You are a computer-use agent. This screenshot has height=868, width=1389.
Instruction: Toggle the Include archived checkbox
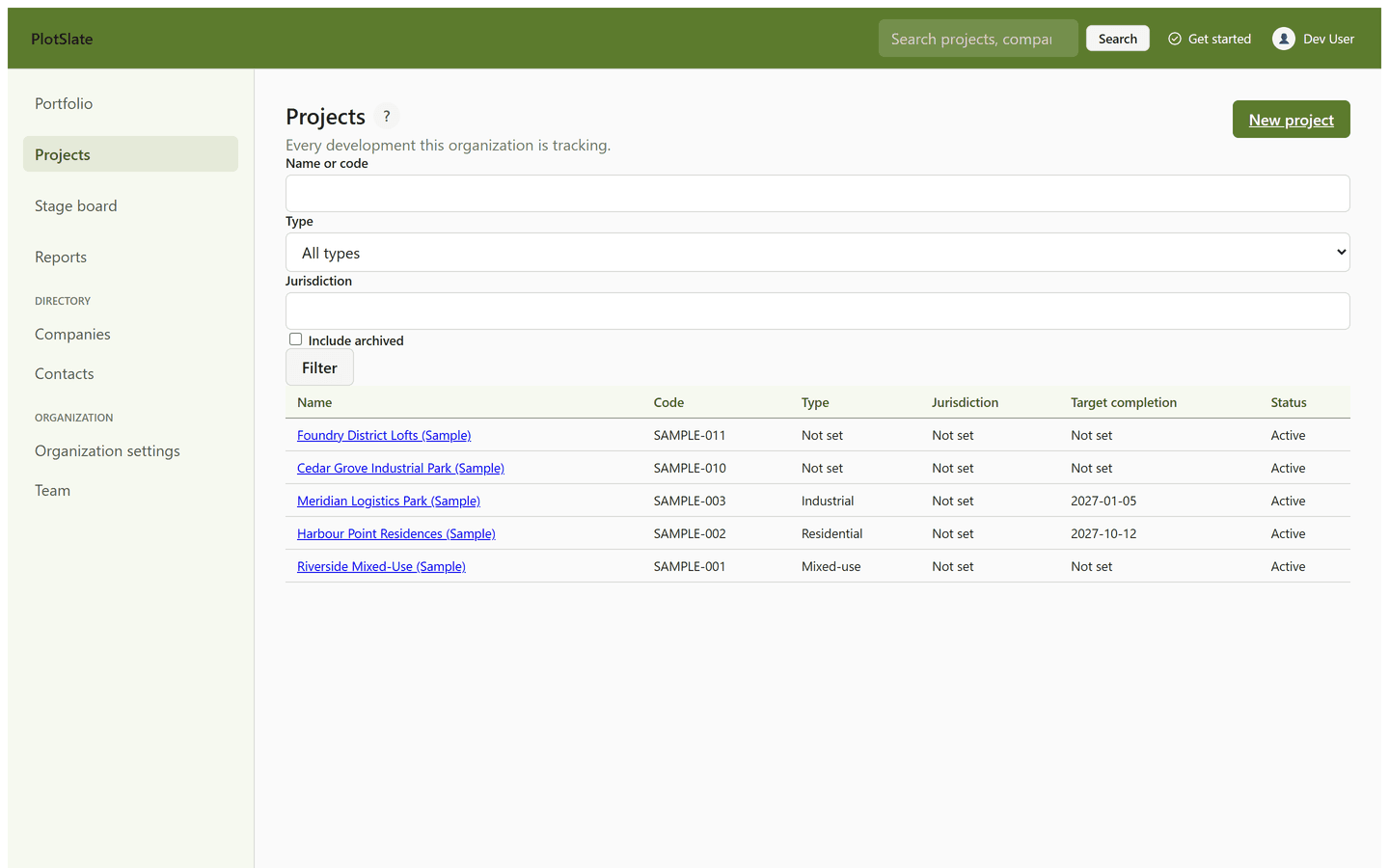(x=296, y=339)
